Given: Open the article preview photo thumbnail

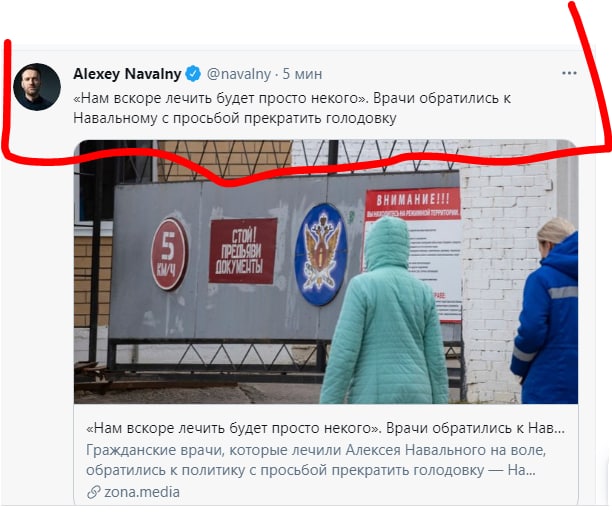Looking at the screenshot, I should (x=326, y=272).
